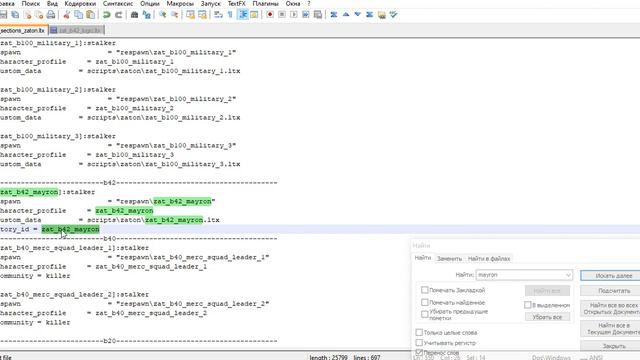Print the current document via toolbar
Image resolution: width=640 pixels, height=360 pixels.
51,15
